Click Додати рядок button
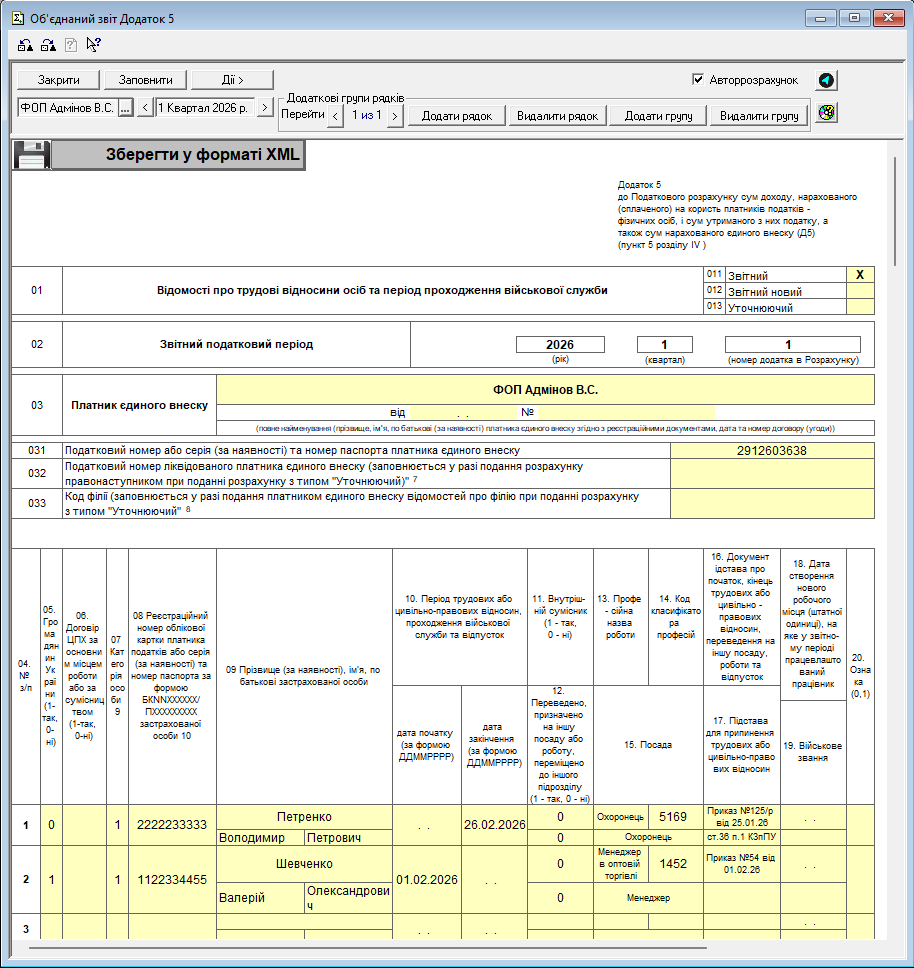 (457, 116)
